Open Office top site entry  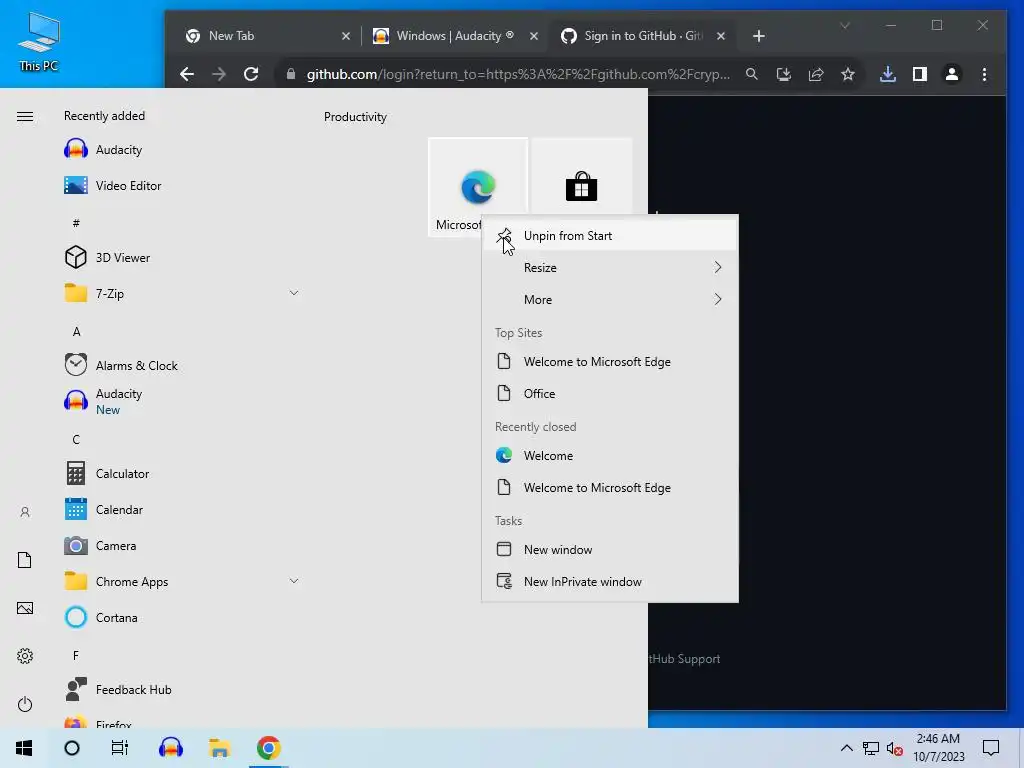[x=610, y=394]
